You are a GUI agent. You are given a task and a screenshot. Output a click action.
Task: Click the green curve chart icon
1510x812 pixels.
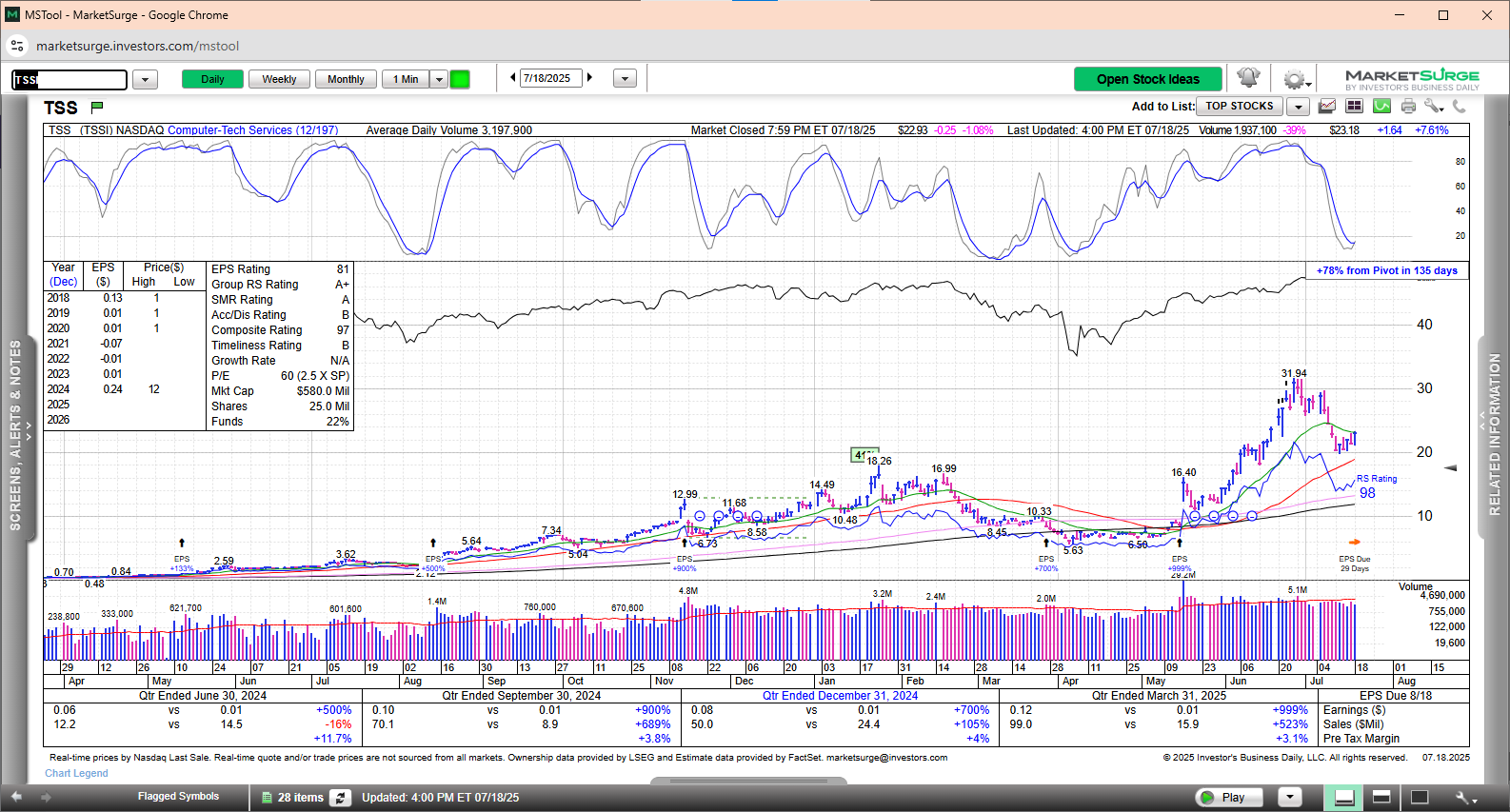[x=1381, y=107]
